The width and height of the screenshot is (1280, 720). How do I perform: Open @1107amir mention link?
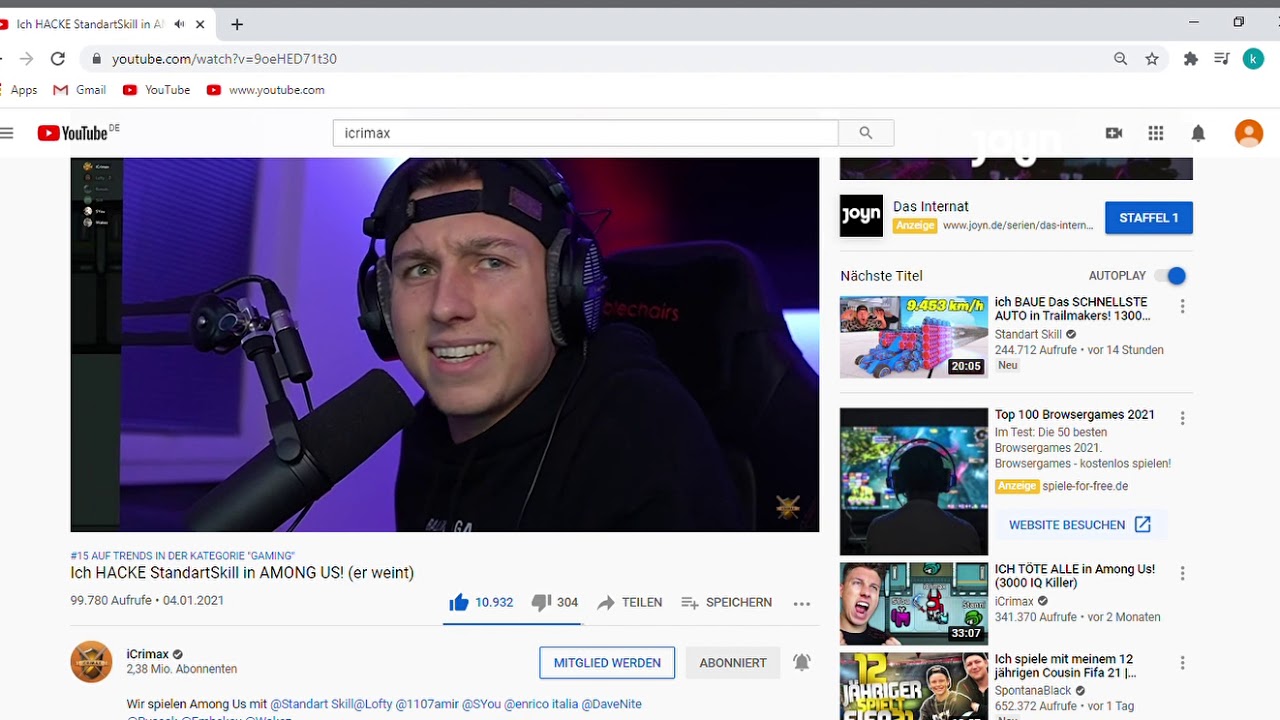[x=427, y=704]
